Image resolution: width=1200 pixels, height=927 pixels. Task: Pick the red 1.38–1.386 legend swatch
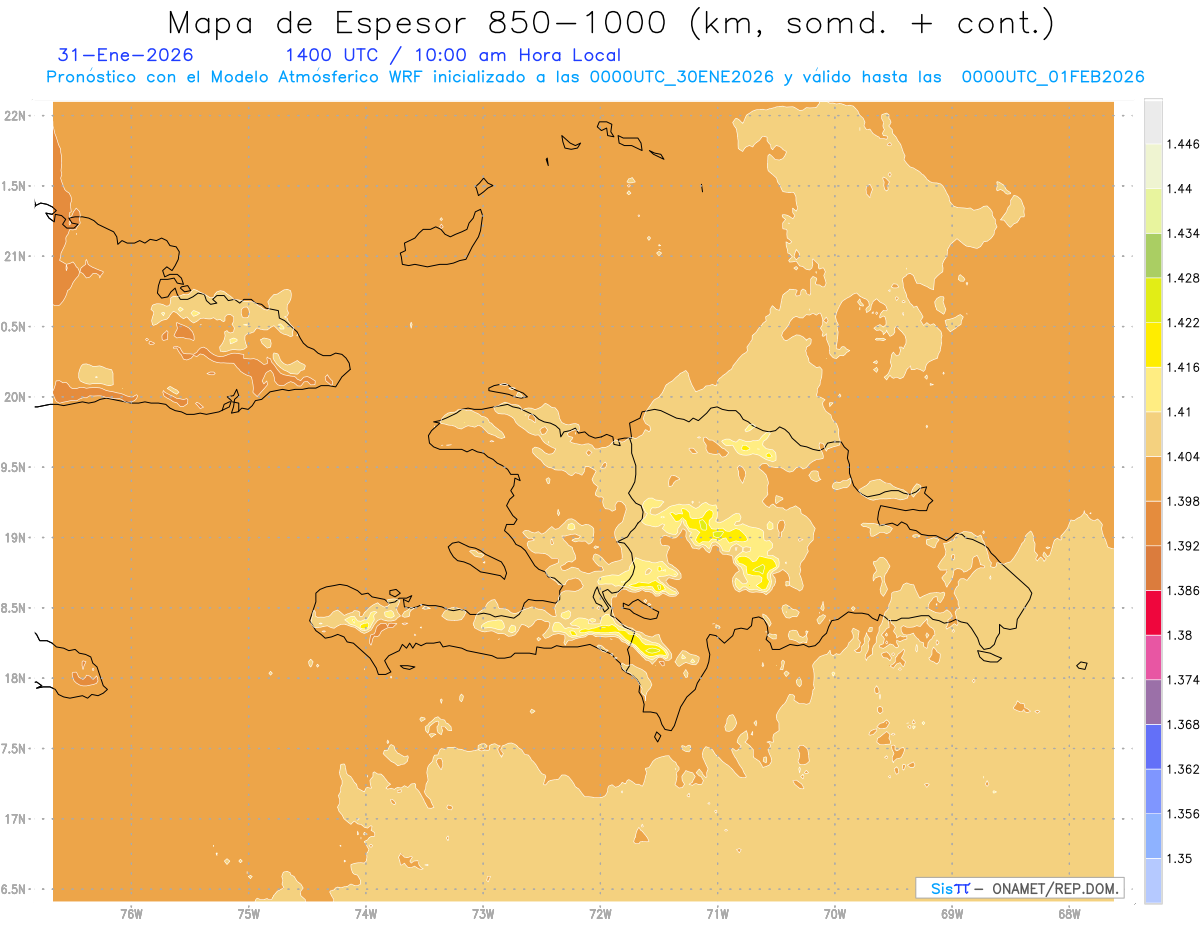click(x=1153, y=612)
